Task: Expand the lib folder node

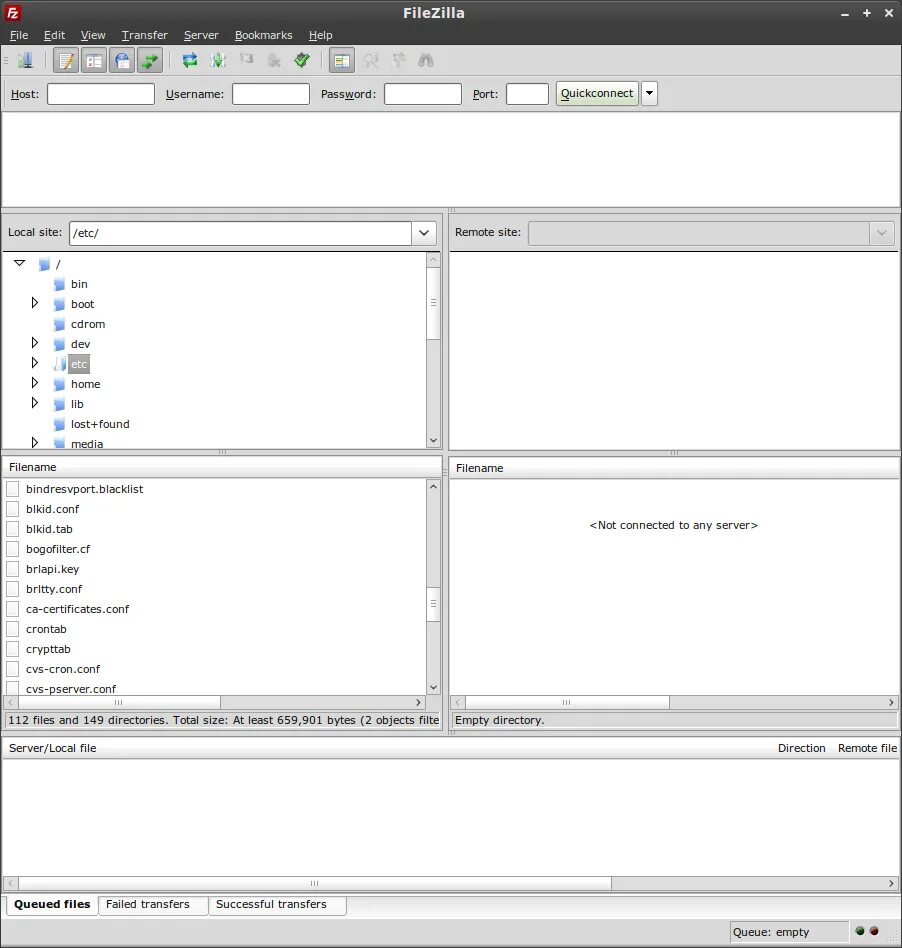Action: [x=34, y=403]
